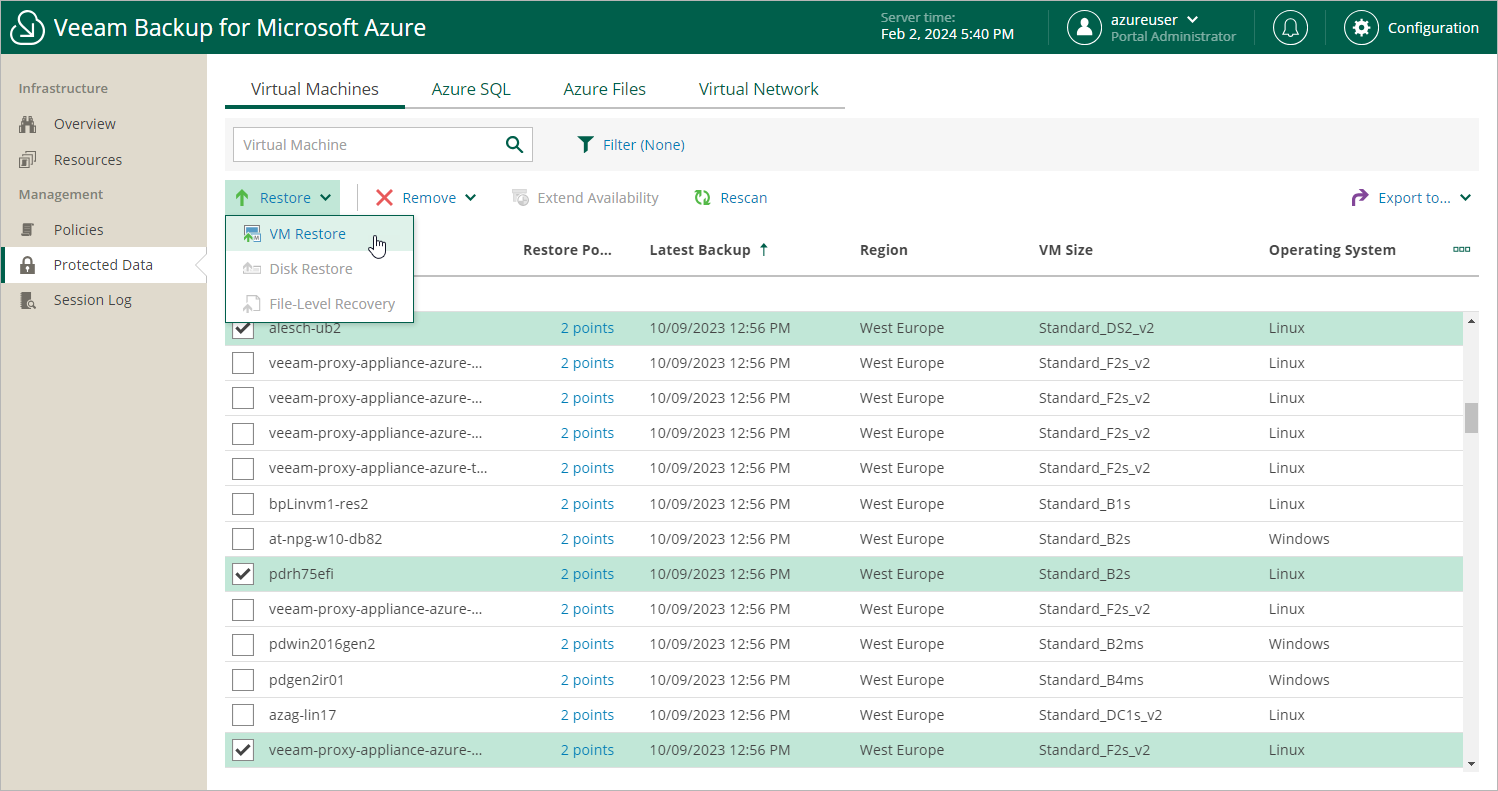Image resolution: width=1498 pixels, height=791 pixels.
Task: Switch to the Azure Files tab
Action: click(x=604, y=89)
